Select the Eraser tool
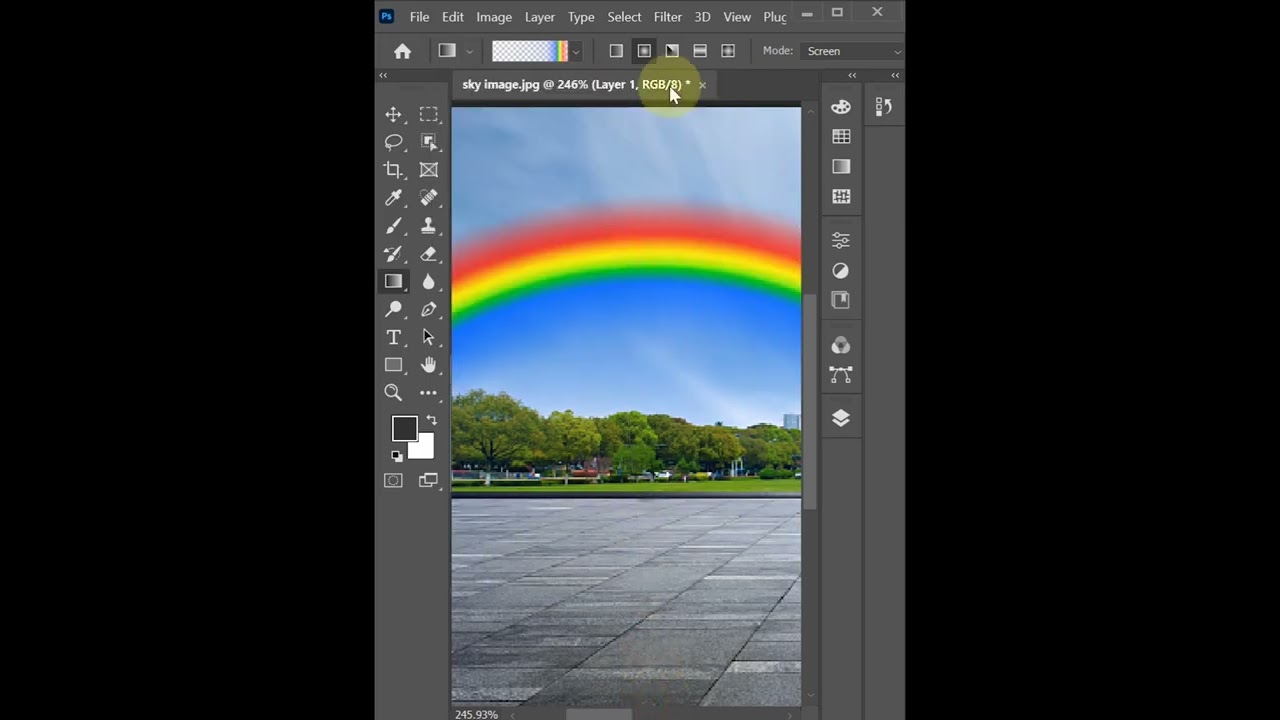Viewport: 1280px width, 720px height. click(429, 254)
